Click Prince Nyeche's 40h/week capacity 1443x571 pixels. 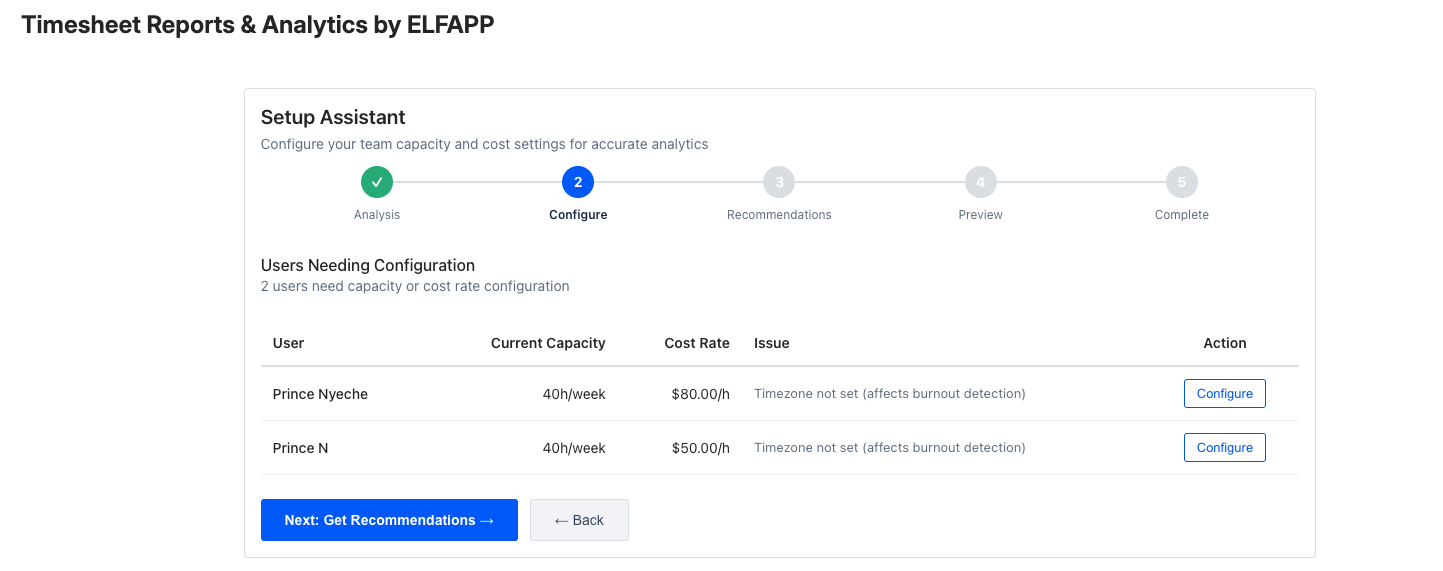coord(574,394)
